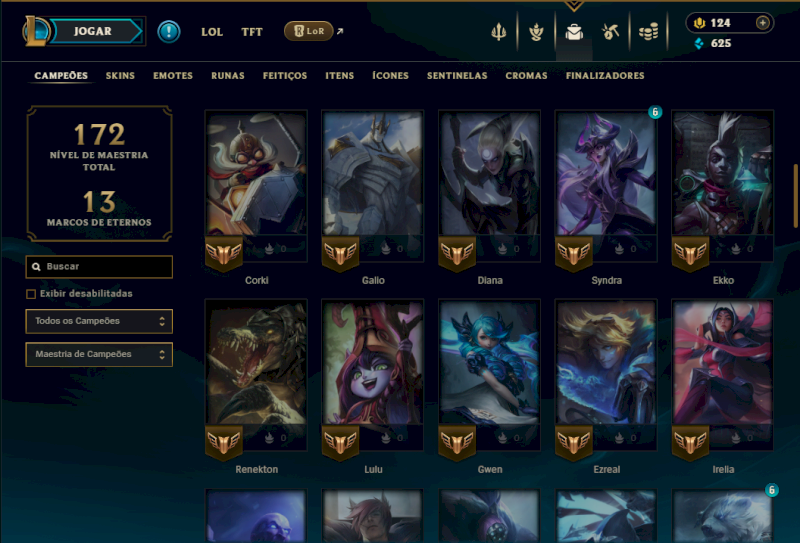Open the Profile laurel icon
Viewport: 800px width, 543px height.
pyautogui.click(x=536, y=32)
